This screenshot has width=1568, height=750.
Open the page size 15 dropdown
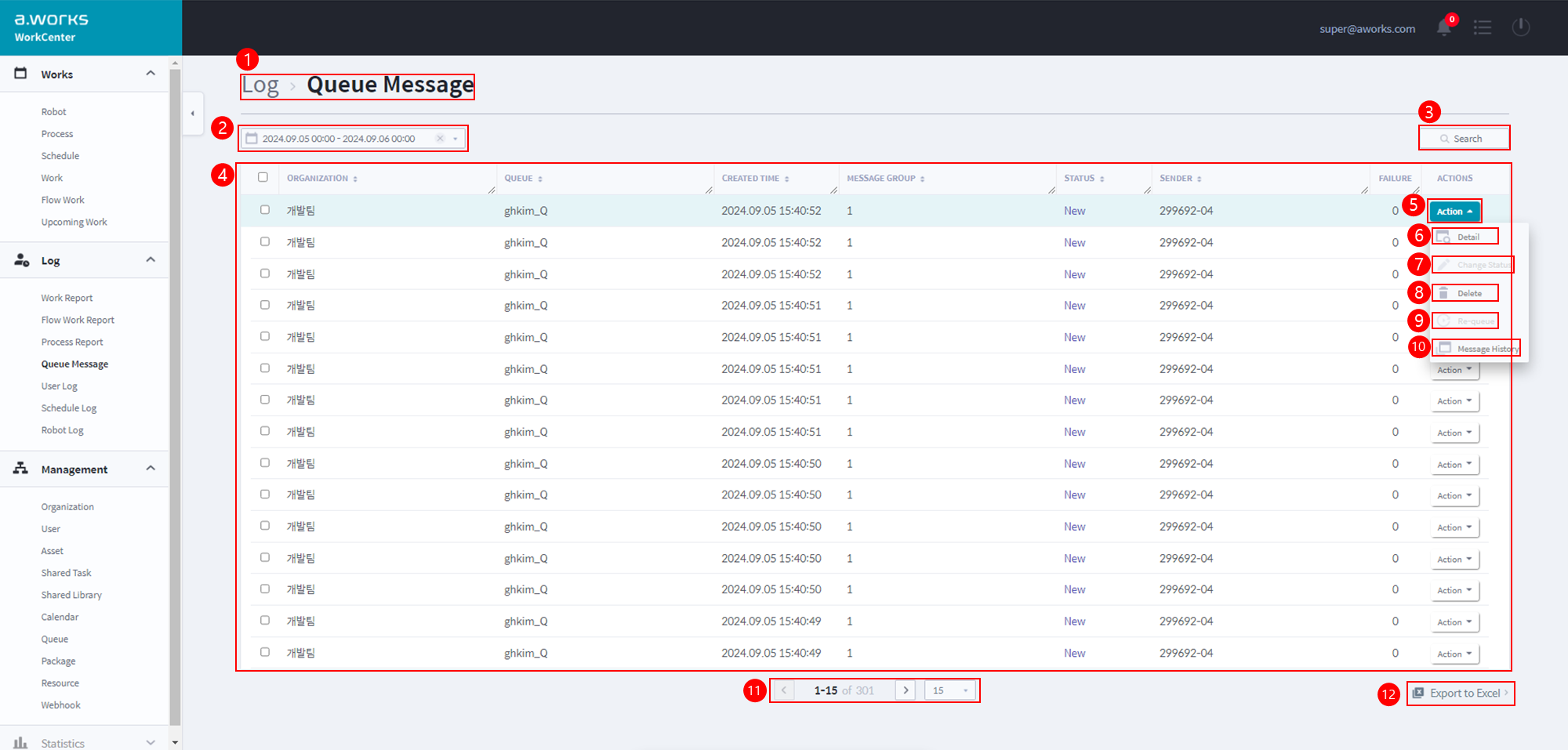(x=950, y=690)
